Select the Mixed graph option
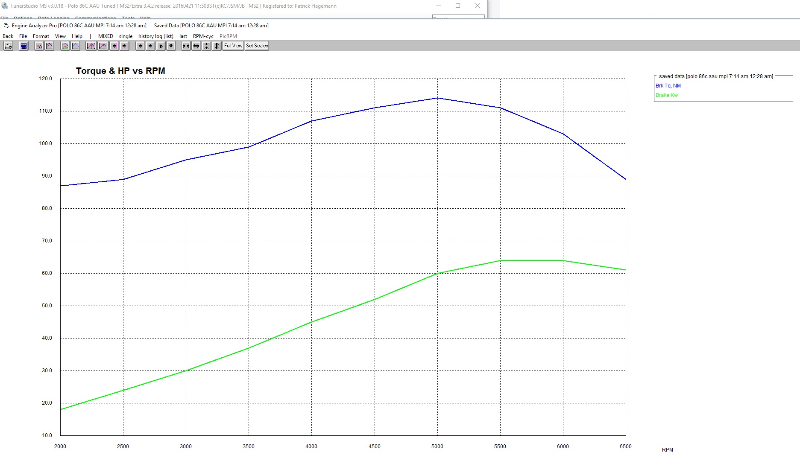The image size is (800, 461). pyautogui.click(x=105, y=36)
